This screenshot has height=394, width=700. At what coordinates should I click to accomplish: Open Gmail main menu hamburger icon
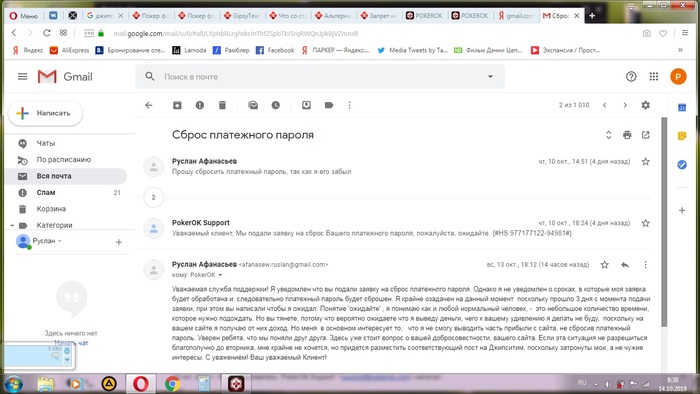[x=22, y=77]
